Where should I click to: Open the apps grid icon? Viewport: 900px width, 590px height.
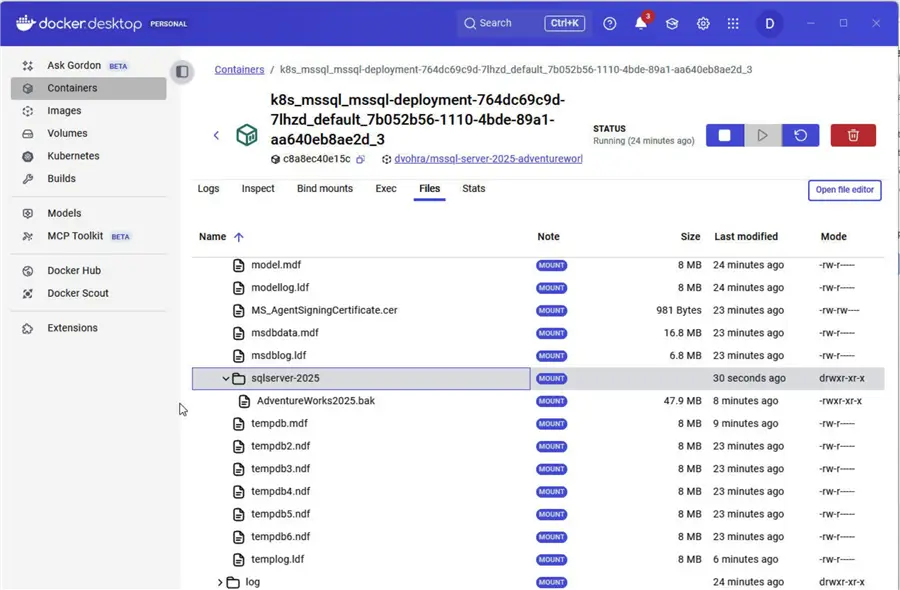pyautogui.click(x=733, y=24)
